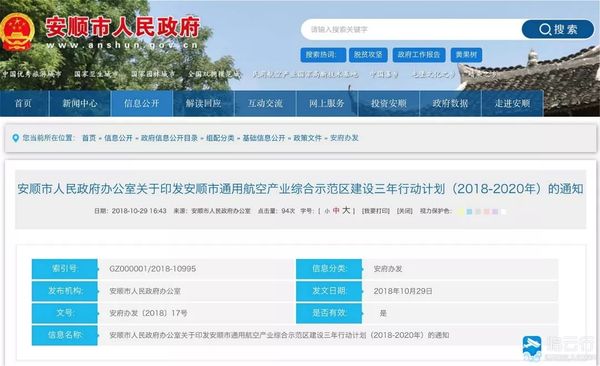Open the 政府工作报告 hot search tag
Viewport: 600px width, 366px height.
[x=419, y=55]
